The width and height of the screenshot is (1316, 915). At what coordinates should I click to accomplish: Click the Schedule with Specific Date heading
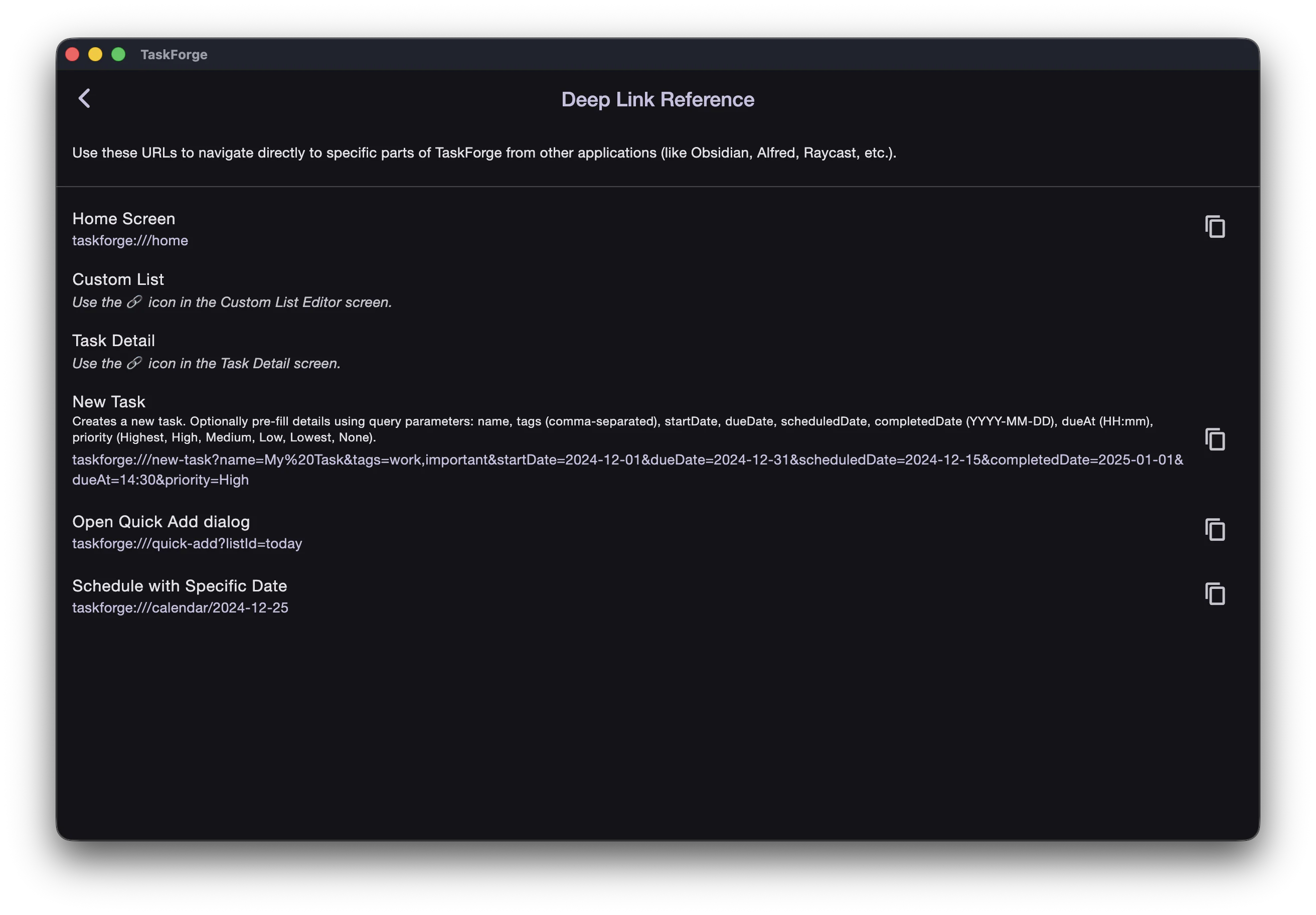pos(180,586)
